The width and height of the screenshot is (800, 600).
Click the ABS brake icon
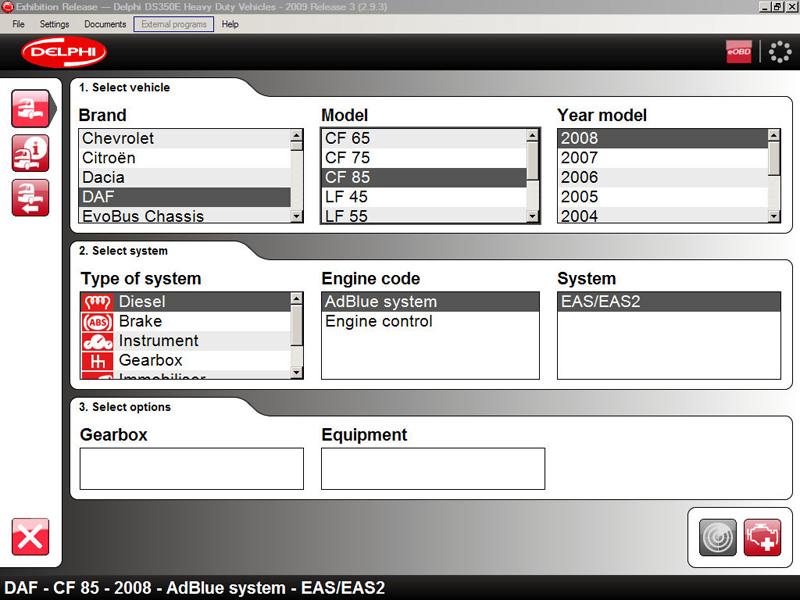click(x=97, y=322)
